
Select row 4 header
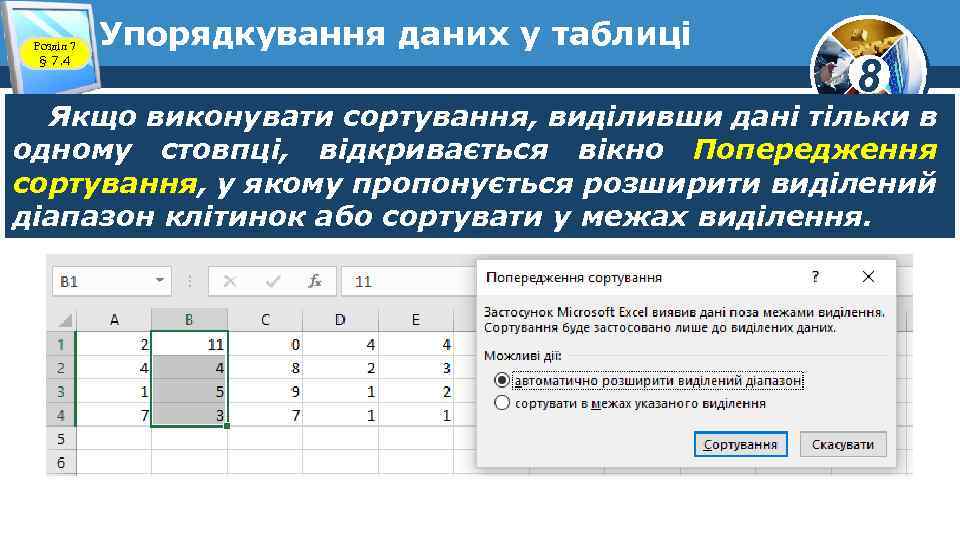click(x=61, y=415)
